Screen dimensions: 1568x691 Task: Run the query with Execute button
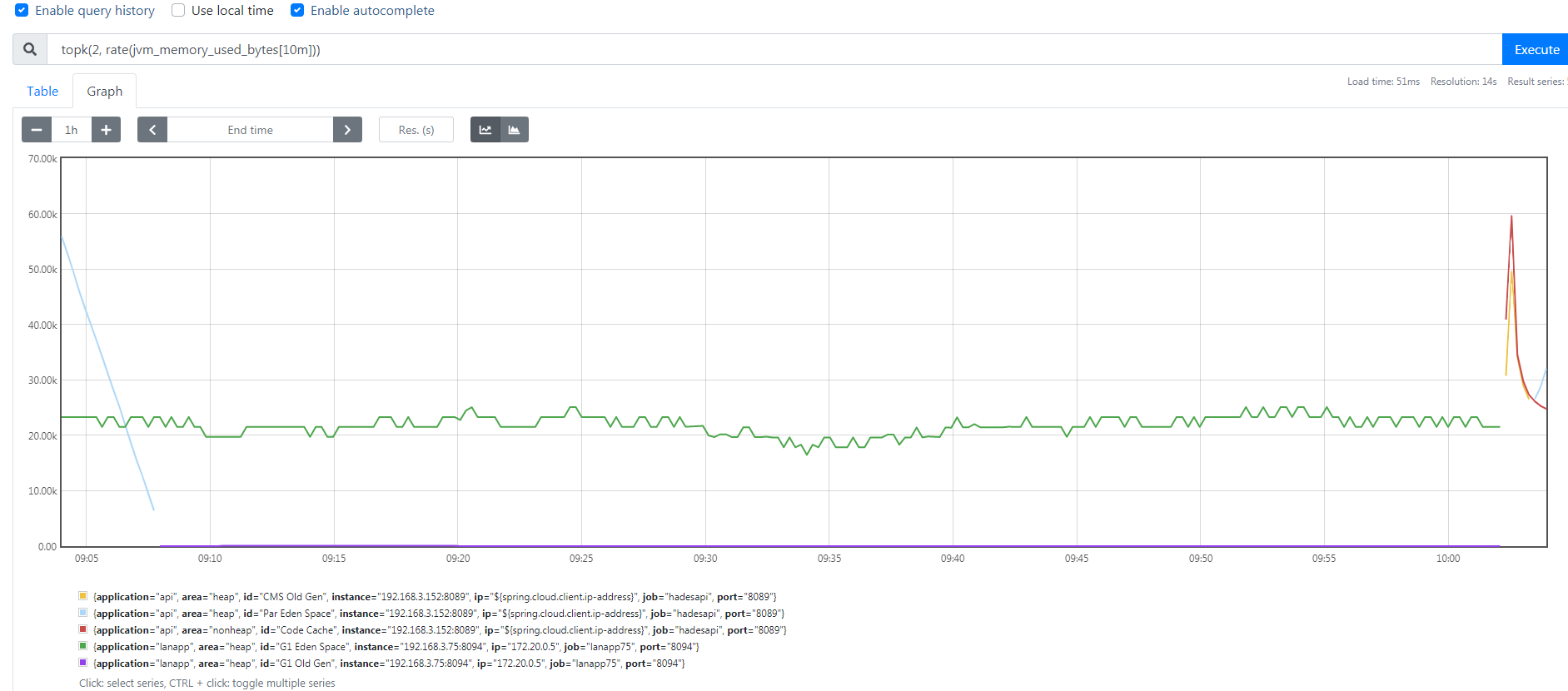pos(1536,49)
